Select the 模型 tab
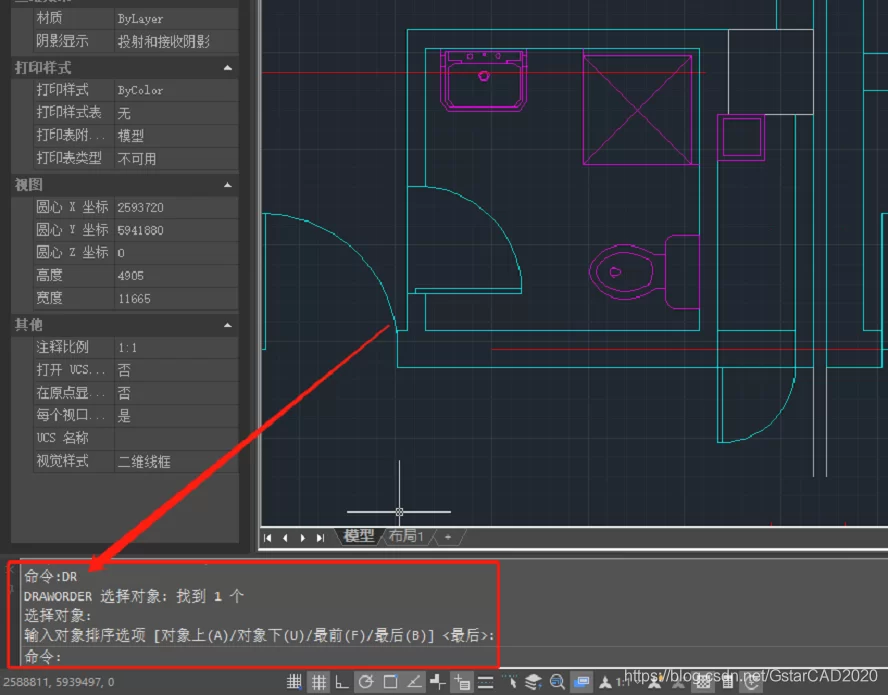 pos(359,537)
